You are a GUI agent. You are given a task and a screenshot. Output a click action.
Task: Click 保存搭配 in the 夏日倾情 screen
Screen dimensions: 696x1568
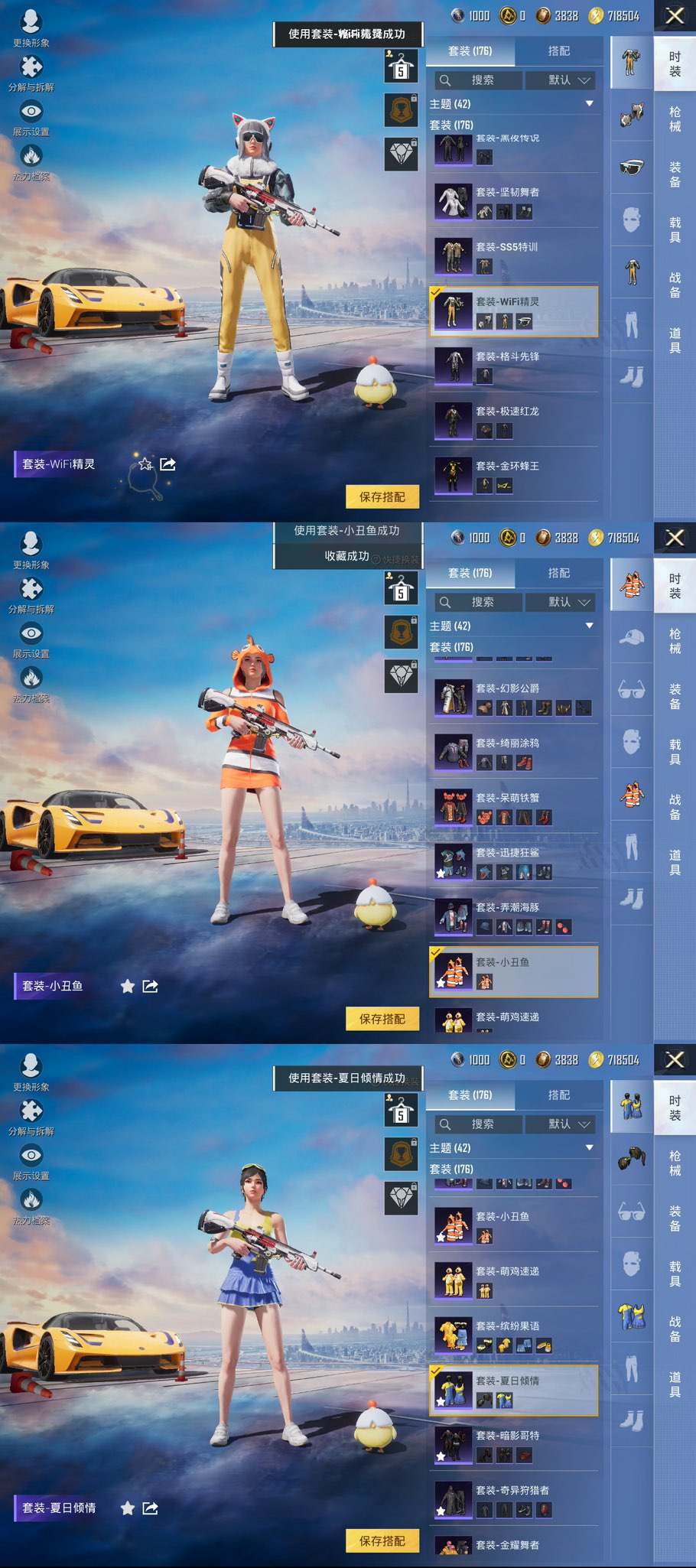pyautogui.click(x=382, y=1541)
